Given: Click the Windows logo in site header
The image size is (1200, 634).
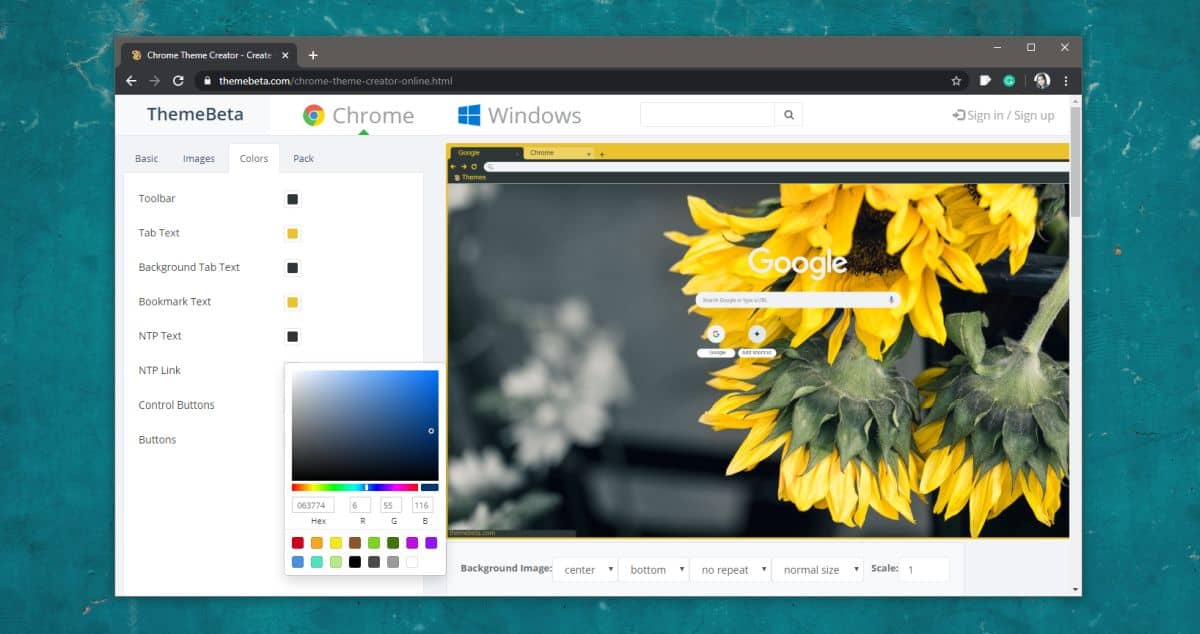Looking at the screenshot, I should [x=469, y=116].
